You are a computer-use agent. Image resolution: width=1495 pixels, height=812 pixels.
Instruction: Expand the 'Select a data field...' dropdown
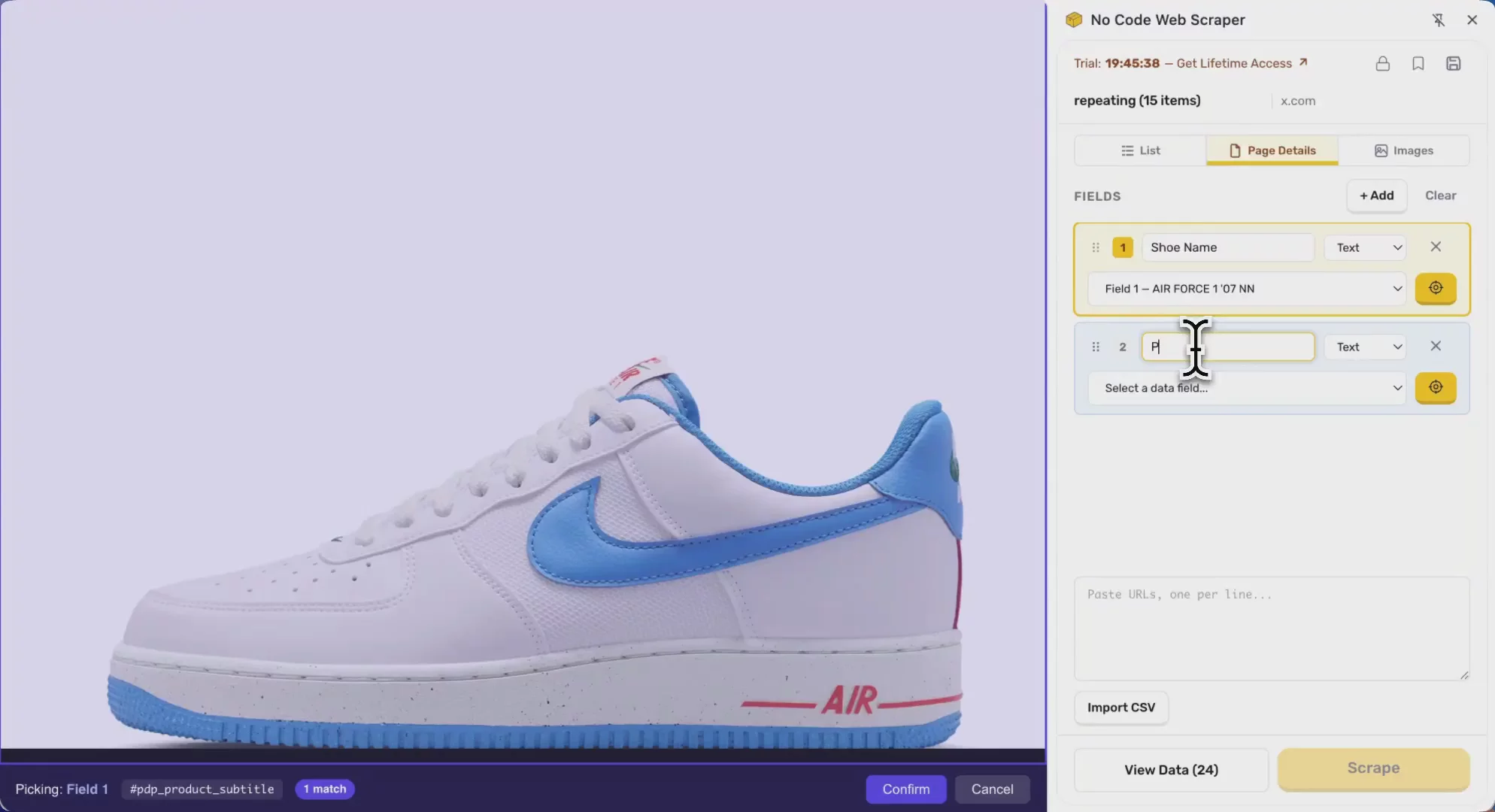[x=1246, y=388]
